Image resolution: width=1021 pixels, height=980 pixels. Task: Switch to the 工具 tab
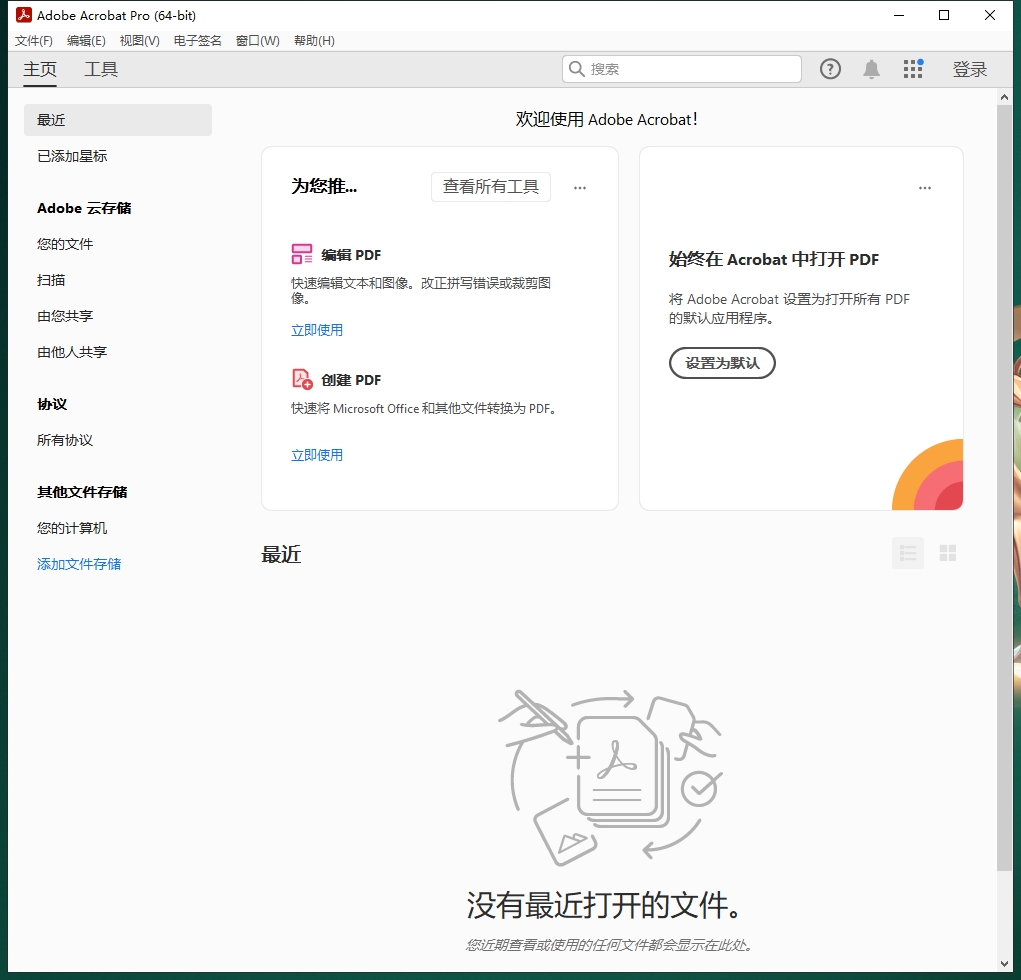[x=100, y=69]
